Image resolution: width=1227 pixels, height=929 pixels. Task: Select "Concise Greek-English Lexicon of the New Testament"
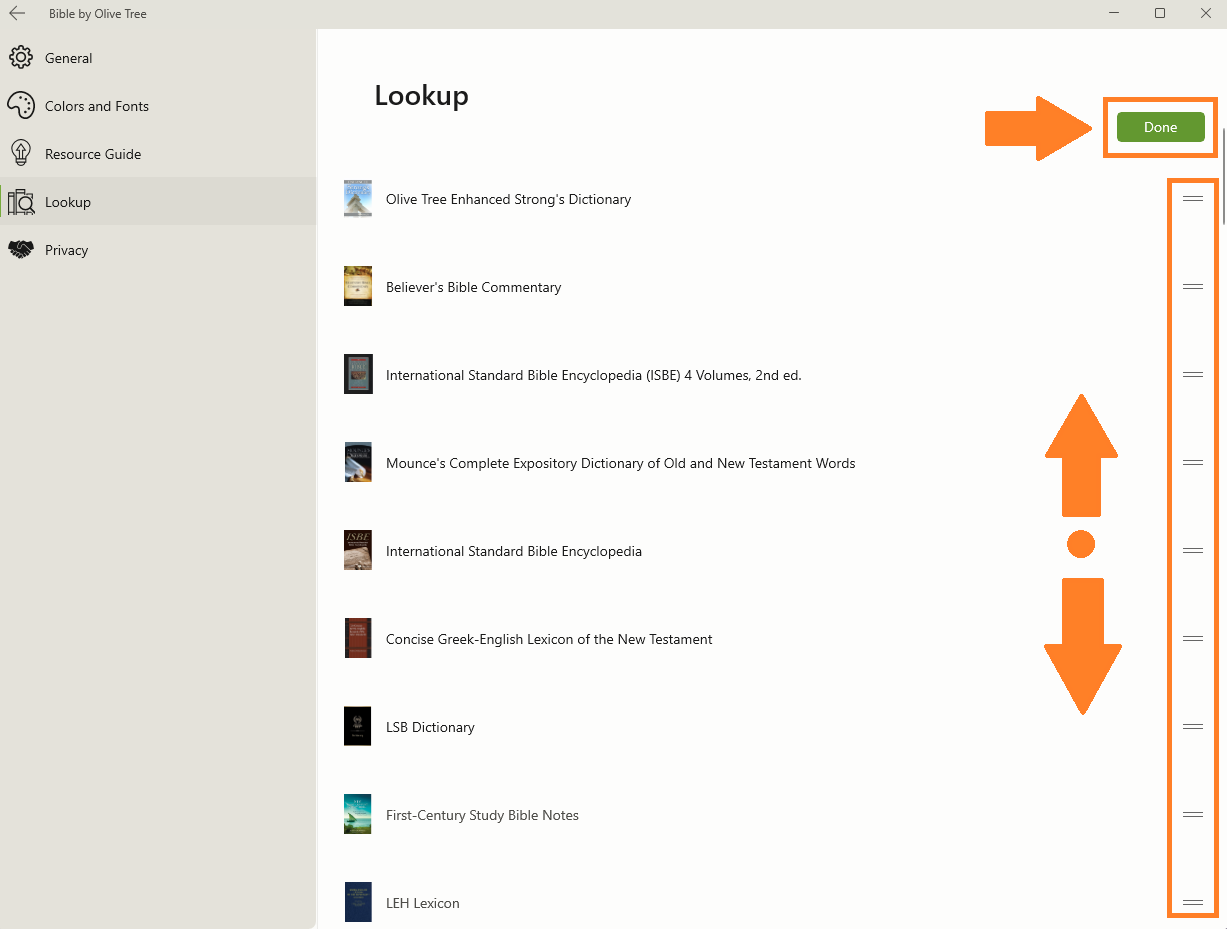(549, 639)
